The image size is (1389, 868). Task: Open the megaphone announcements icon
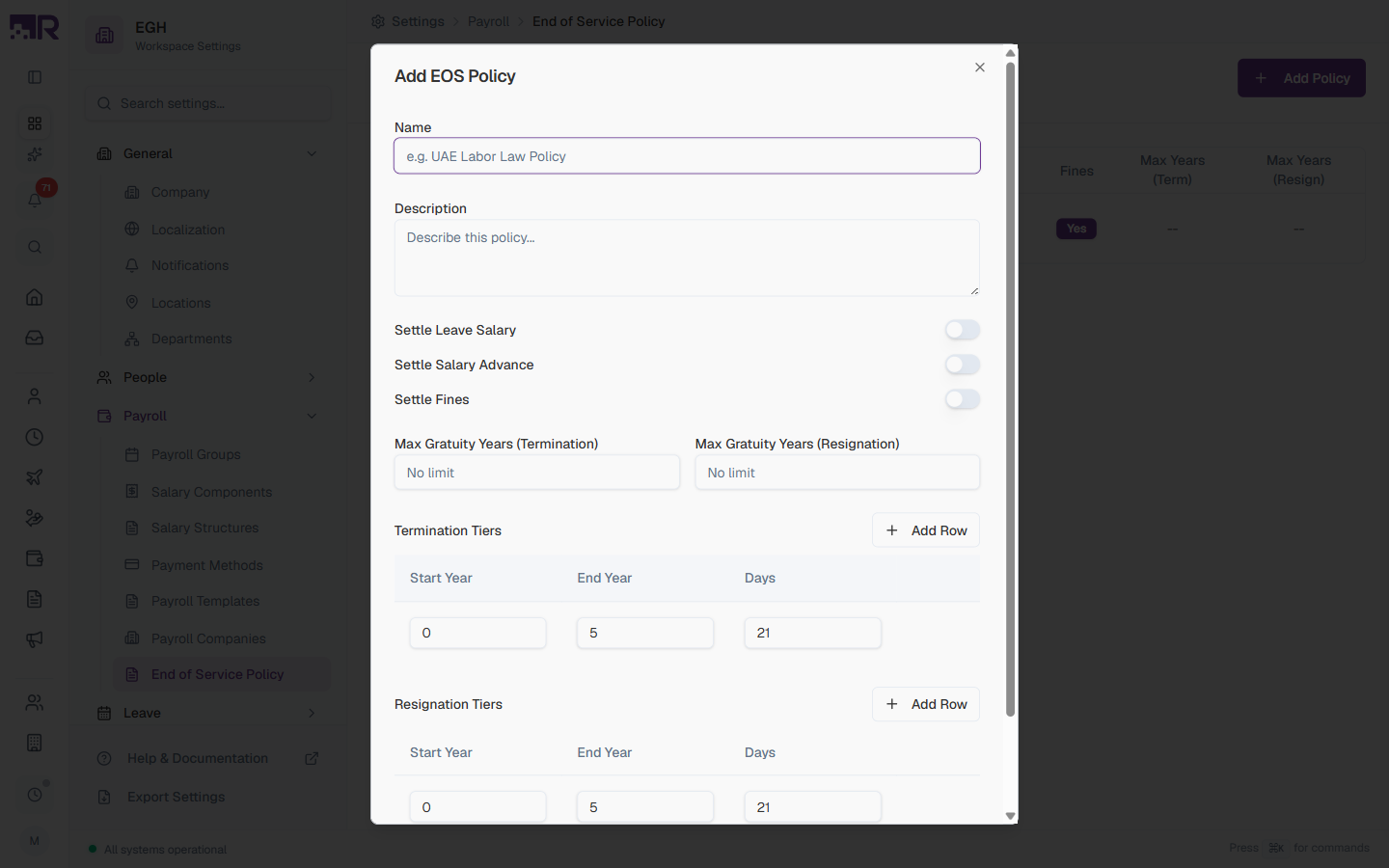coord(35,639)
